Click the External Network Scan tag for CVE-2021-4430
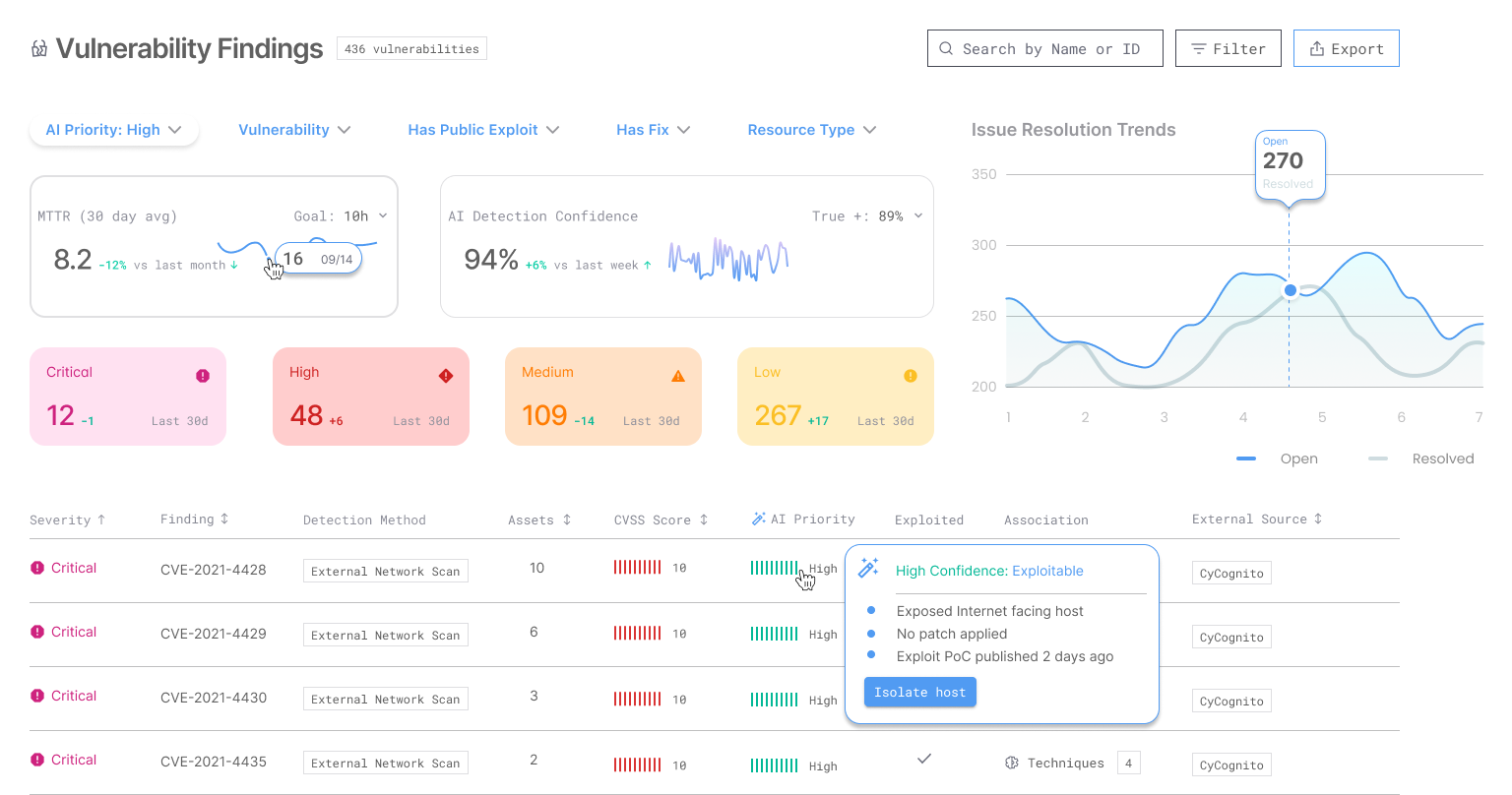Viewport: 1512px width, 795px height. (x=386, y=700)
